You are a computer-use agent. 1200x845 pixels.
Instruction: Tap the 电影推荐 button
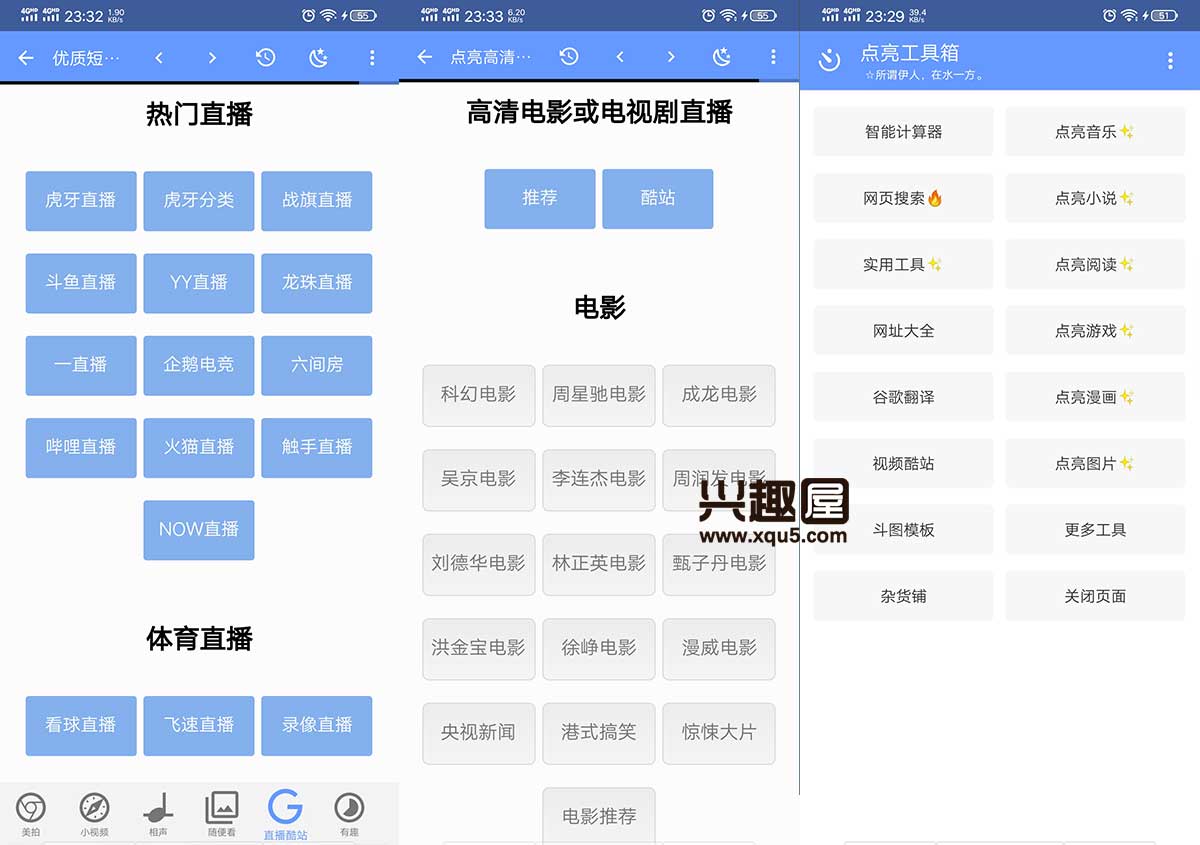pyautogui.click(x=599, y=816)
